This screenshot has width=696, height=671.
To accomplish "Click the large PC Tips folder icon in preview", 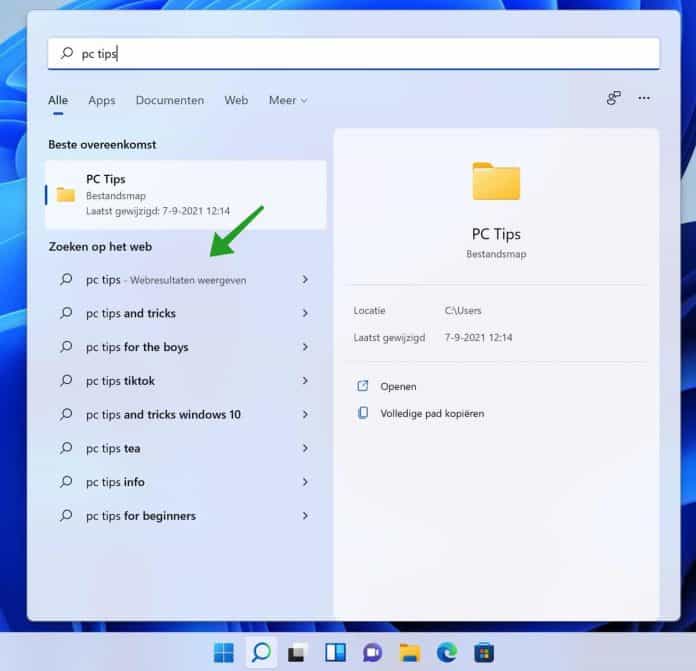I will pyautogui.click(x=496, y=181).
